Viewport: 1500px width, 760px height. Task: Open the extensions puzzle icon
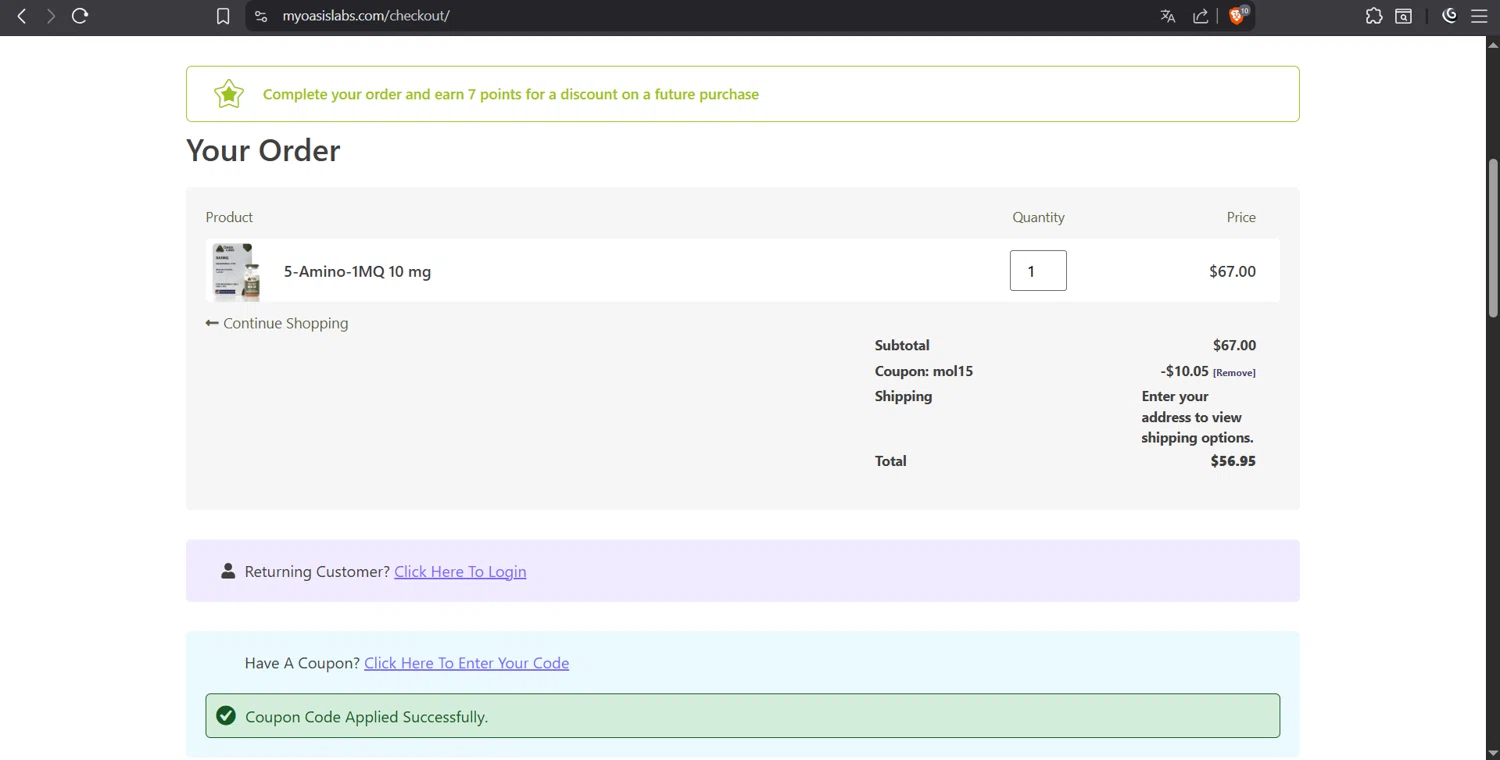click(x=1374, y=16)
